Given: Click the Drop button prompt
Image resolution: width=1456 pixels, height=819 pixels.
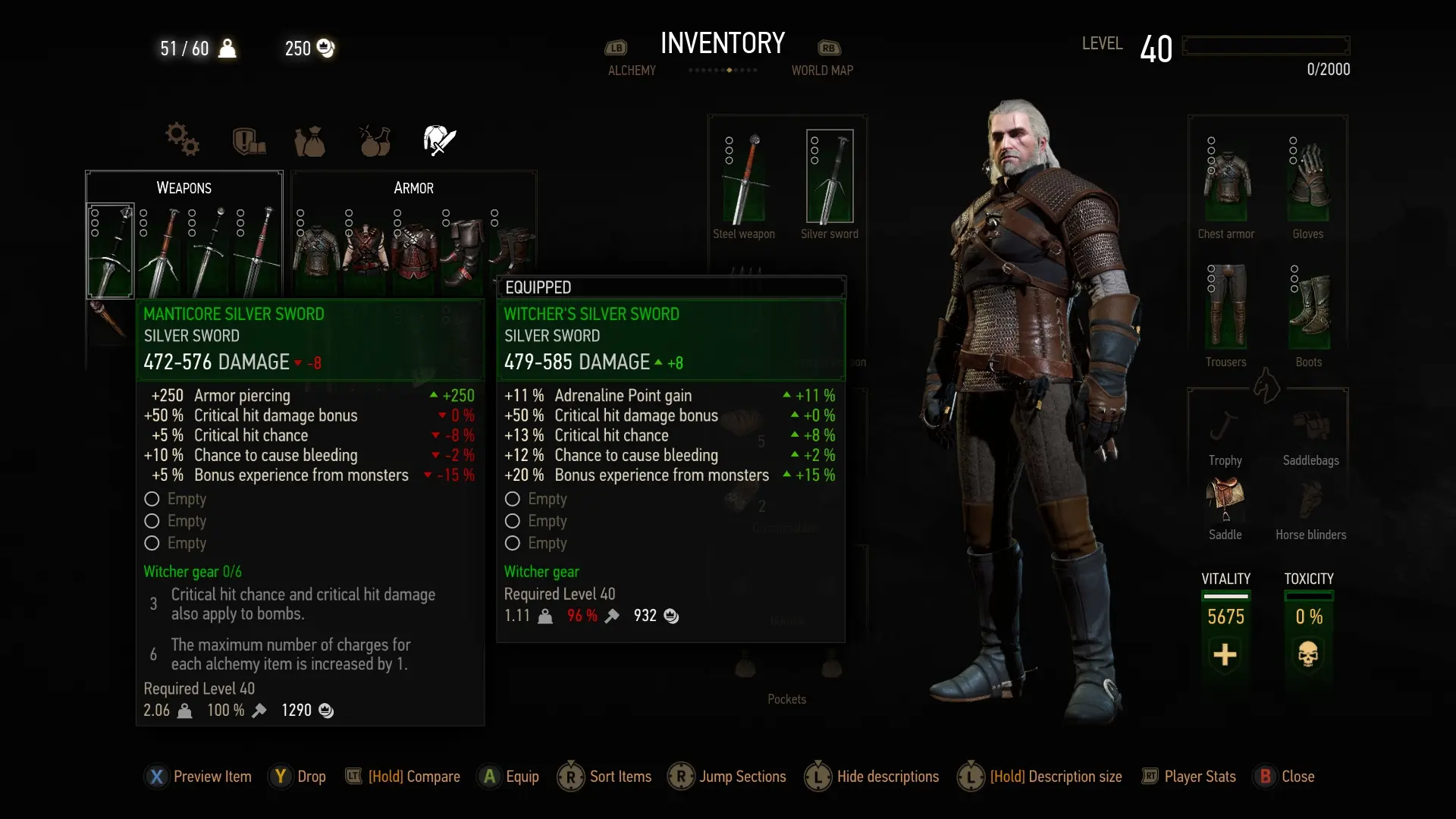Looking at the screenshot, I should click(298, 777).
